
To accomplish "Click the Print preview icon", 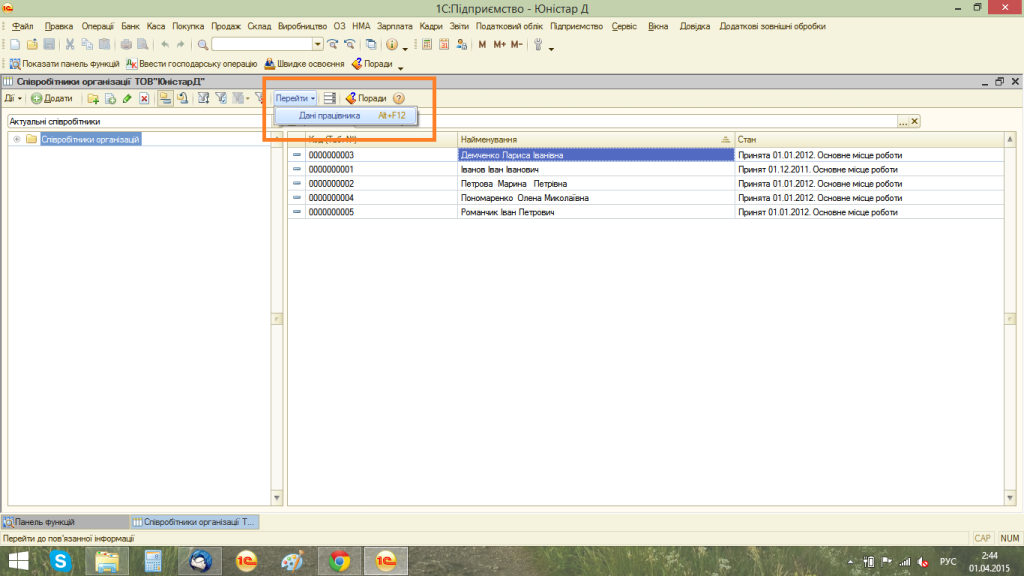I will pyautogui.click(x=142, y=44).
